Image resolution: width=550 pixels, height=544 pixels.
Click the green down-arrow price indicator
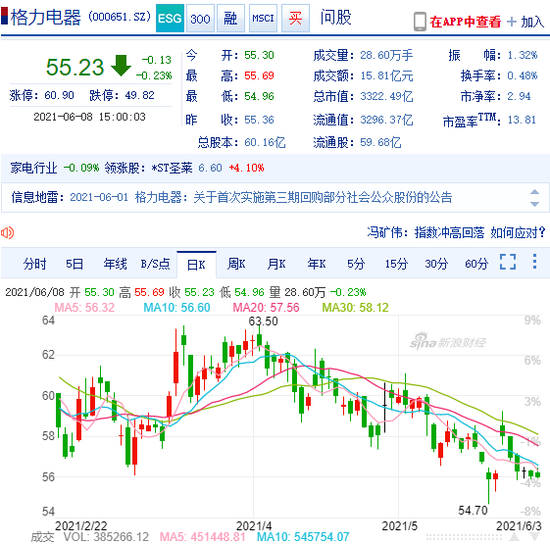click(121, 66)
